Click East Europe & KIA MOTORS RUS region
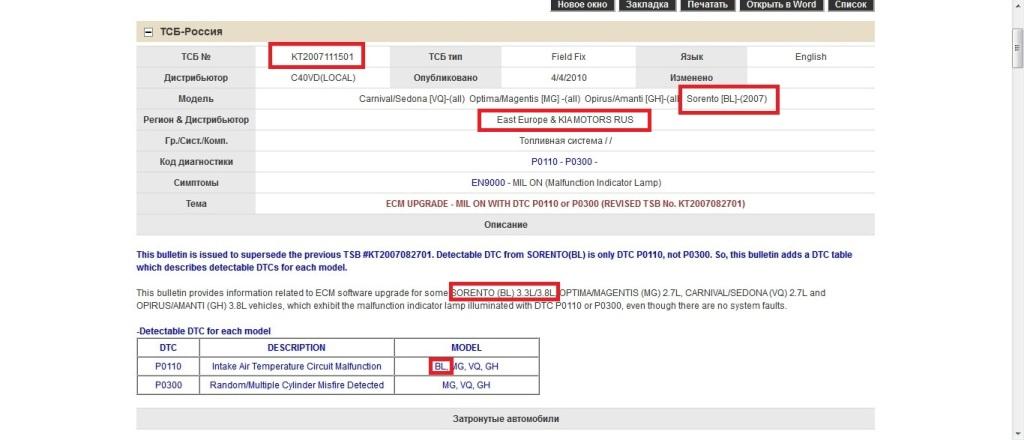Screen dimensions: 1024x440 point(565,120)
